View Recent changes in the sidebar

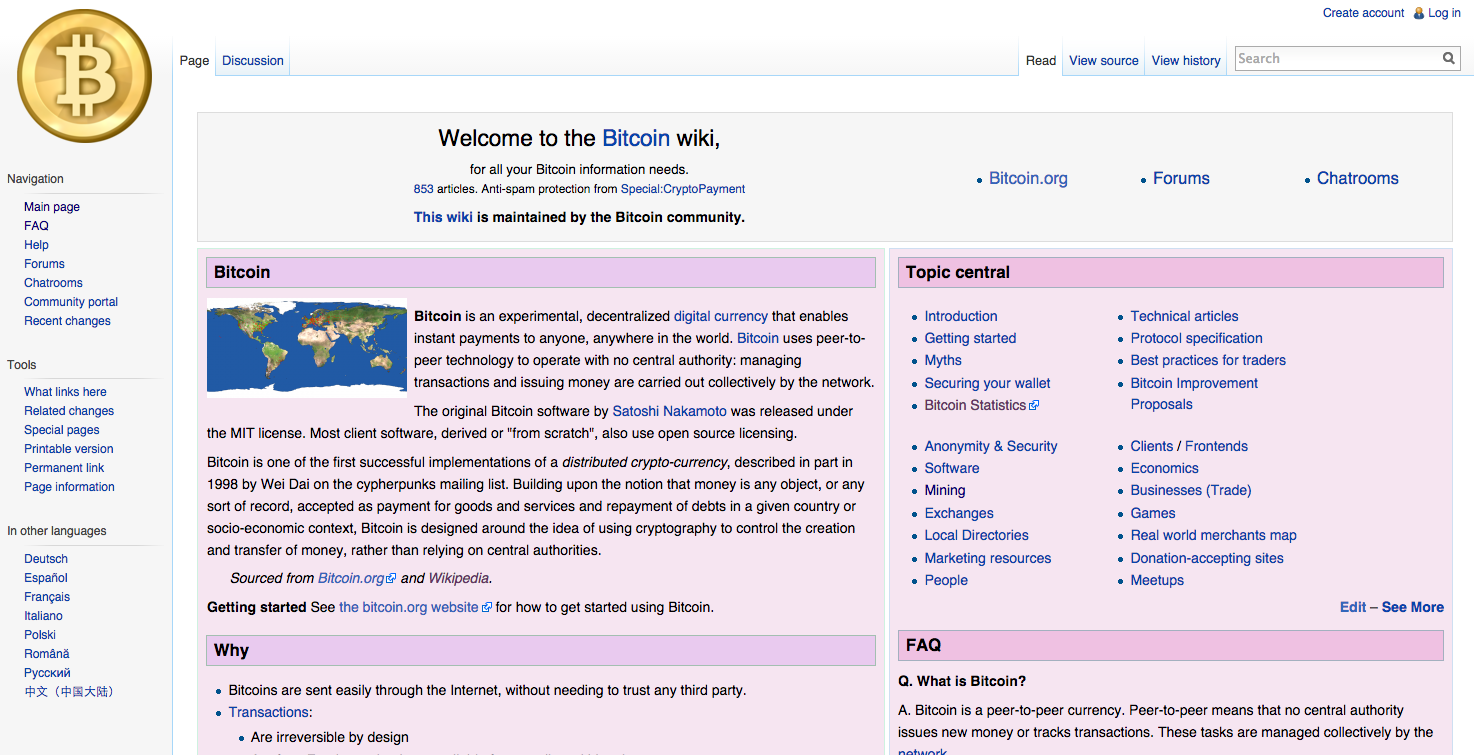point(67,321)
